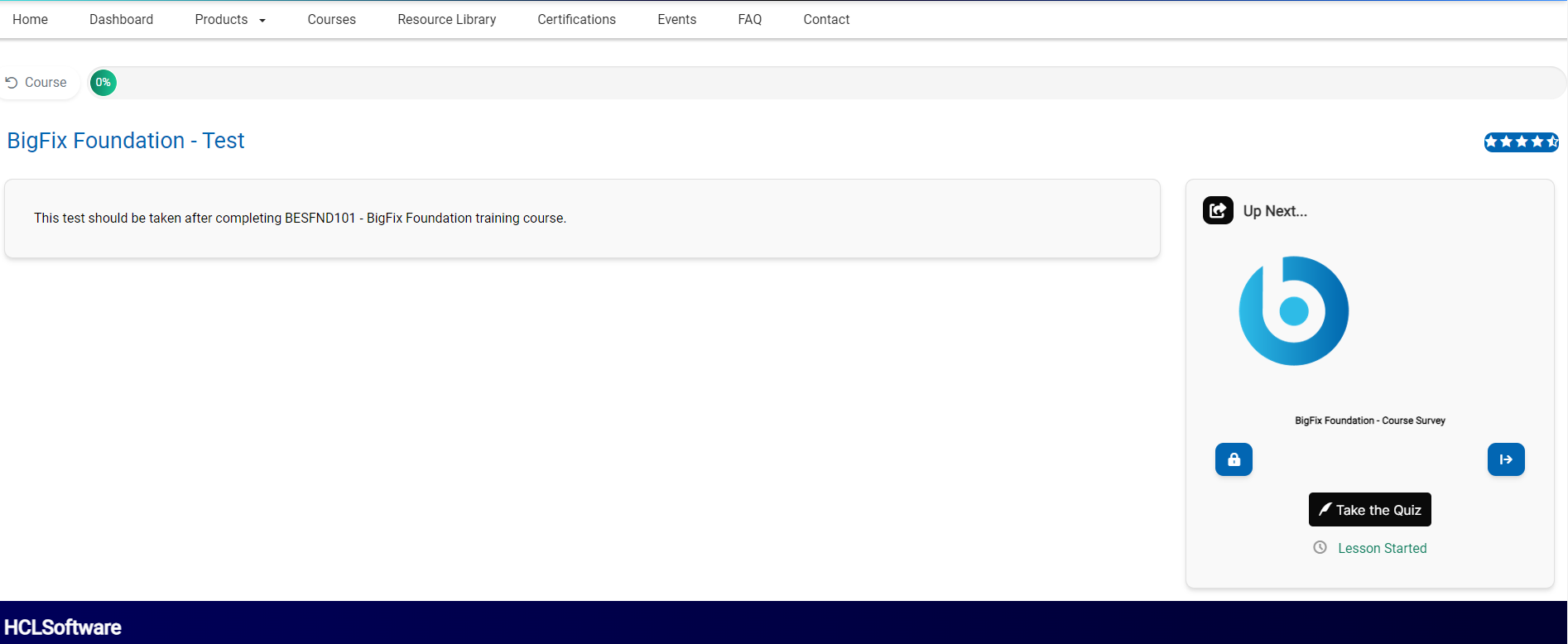
Task: Click the Lesson Started status text
Action: point(1382,548)
